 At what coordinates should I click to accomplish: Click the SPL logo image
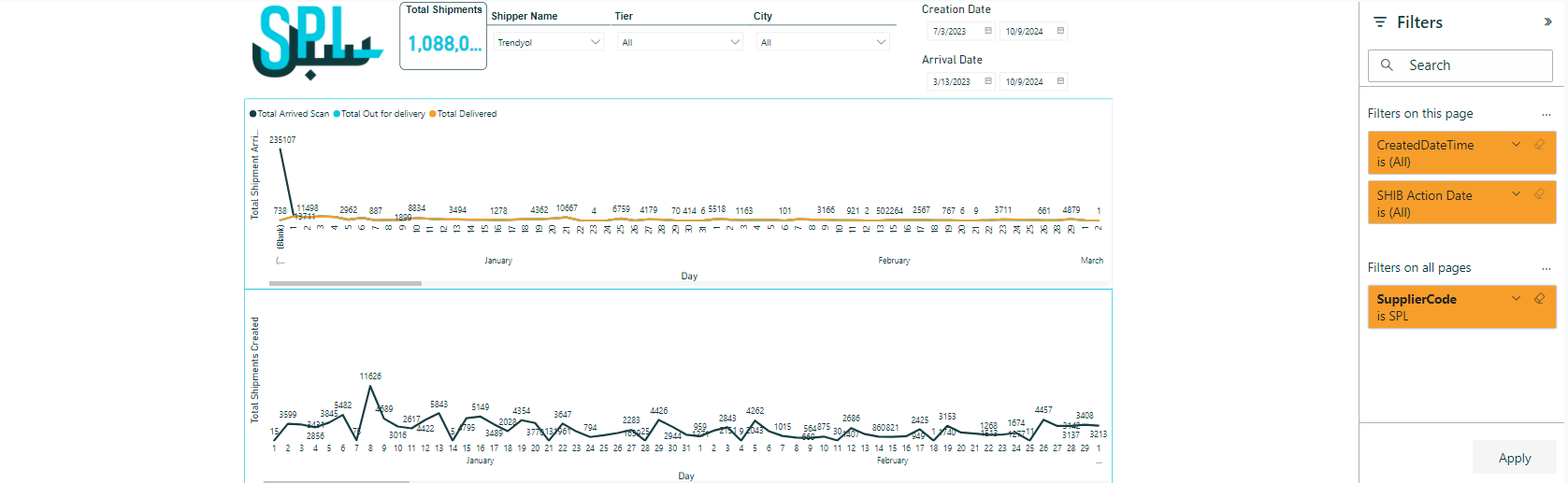(x=317, y=42)
